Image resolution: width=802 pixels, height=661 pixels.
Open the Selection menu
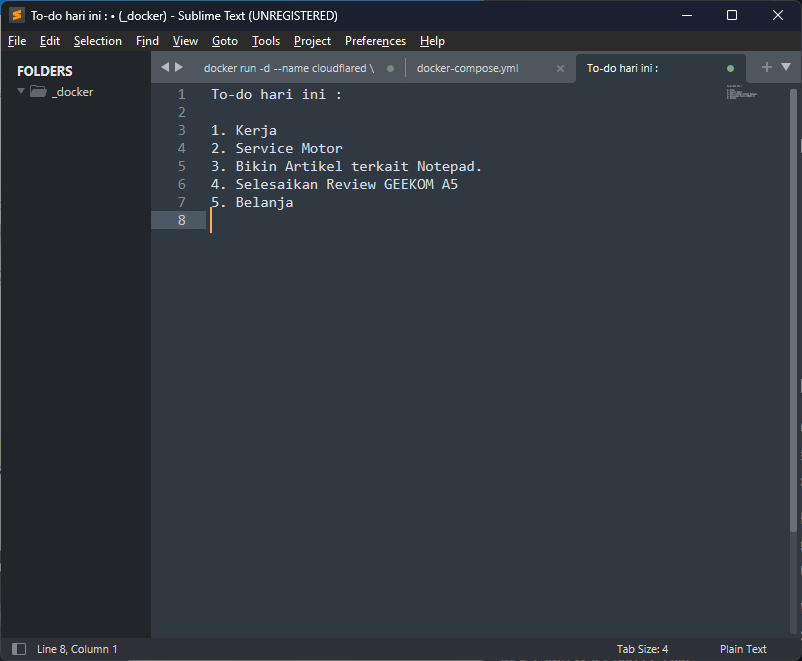[97, 41]
